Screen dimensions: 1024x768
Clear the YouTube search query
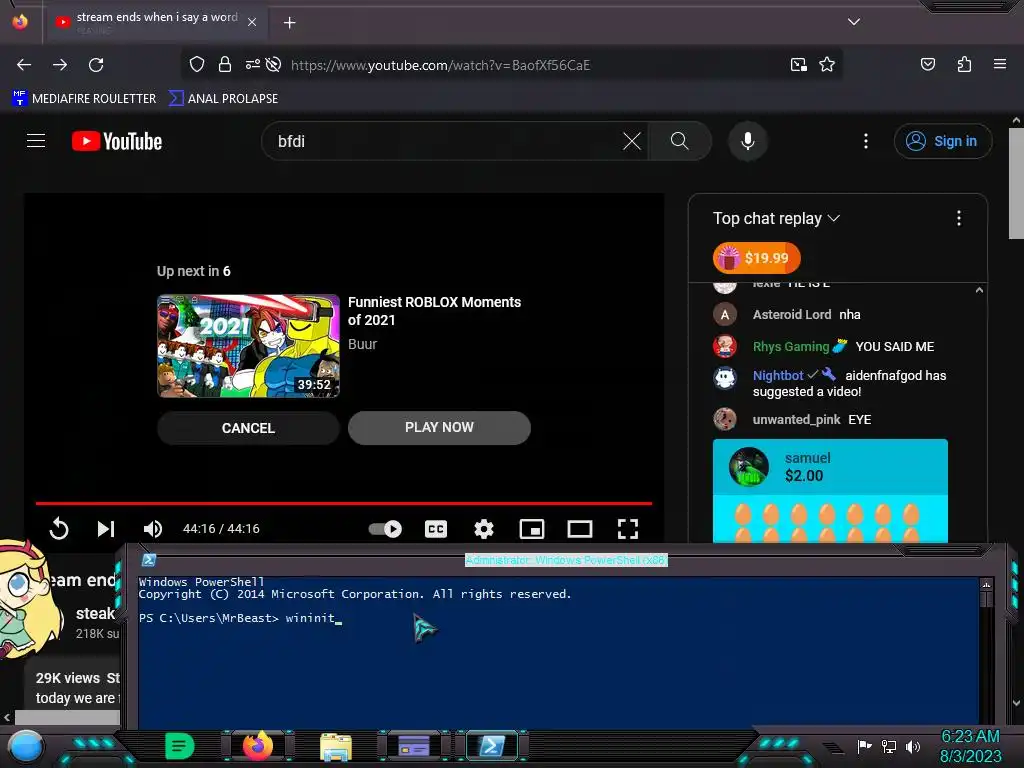point(632,141)
